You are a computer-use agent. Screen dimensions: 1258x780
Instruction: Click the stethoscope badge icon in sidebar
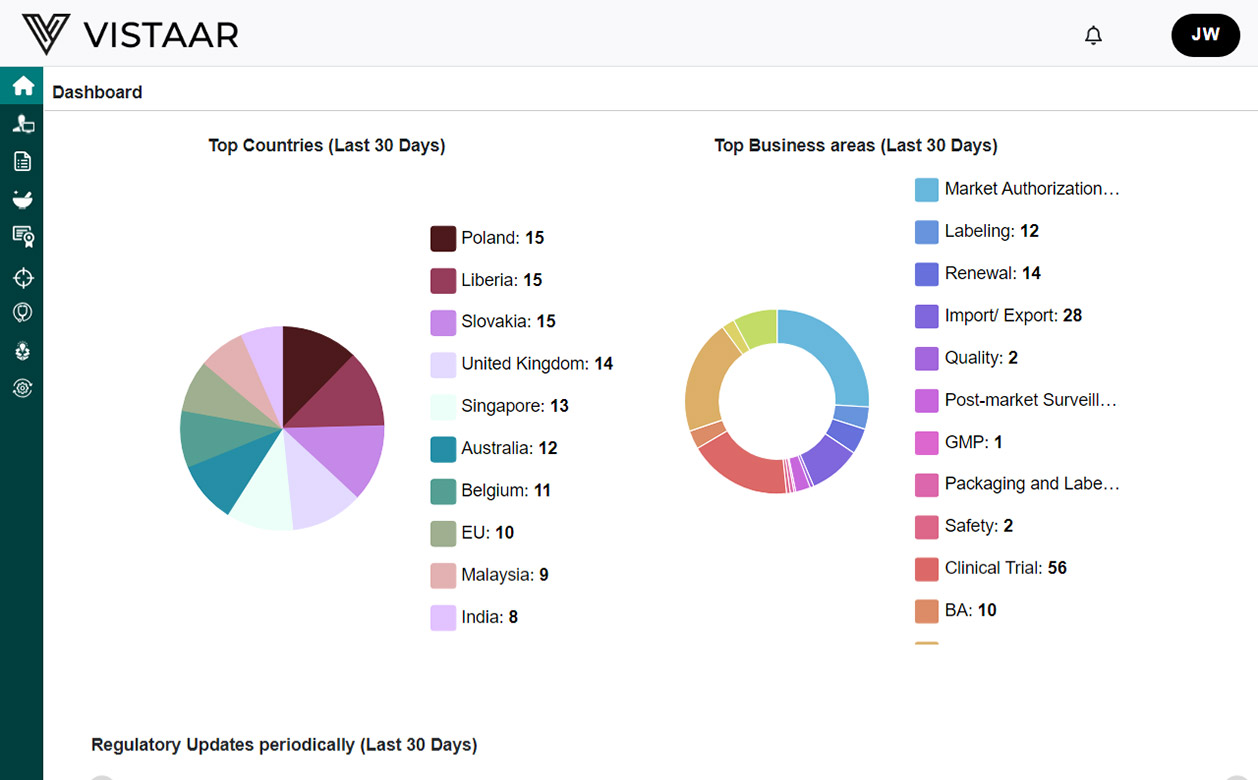[22, 312]
